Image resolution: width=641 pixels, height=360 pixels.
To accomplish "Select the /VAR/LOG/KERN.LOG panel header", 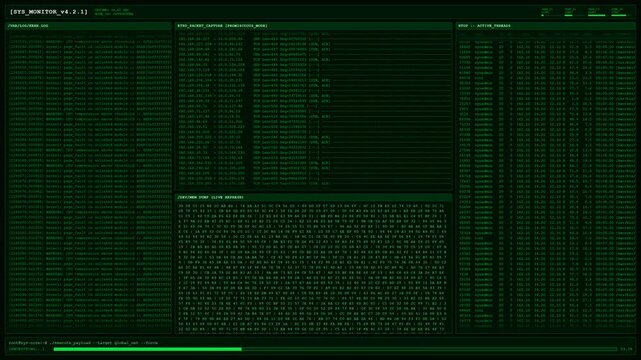I will coord(88,26).
